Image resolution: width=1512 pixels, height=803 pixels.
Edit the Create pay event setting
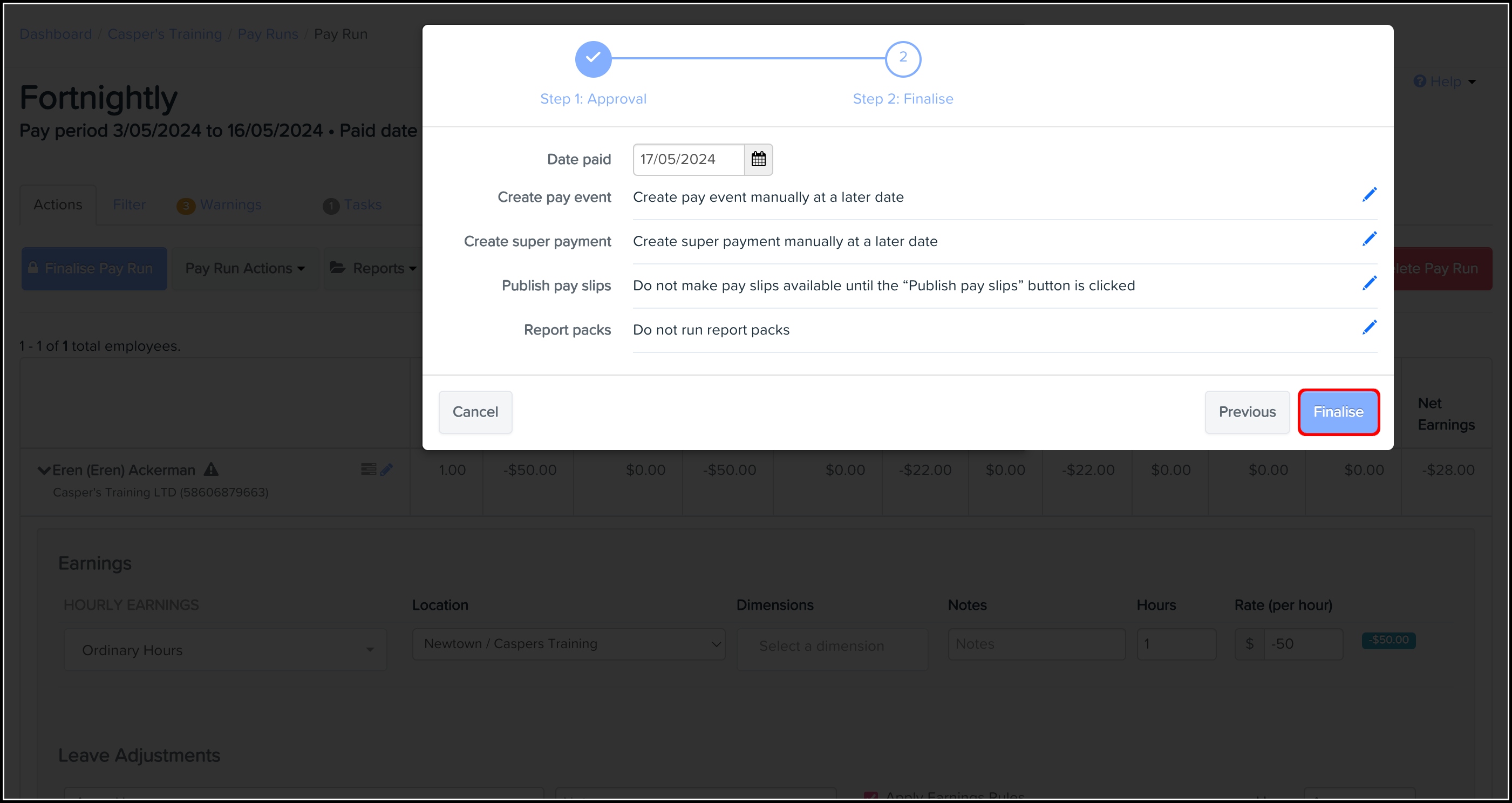coord(1370,195)
